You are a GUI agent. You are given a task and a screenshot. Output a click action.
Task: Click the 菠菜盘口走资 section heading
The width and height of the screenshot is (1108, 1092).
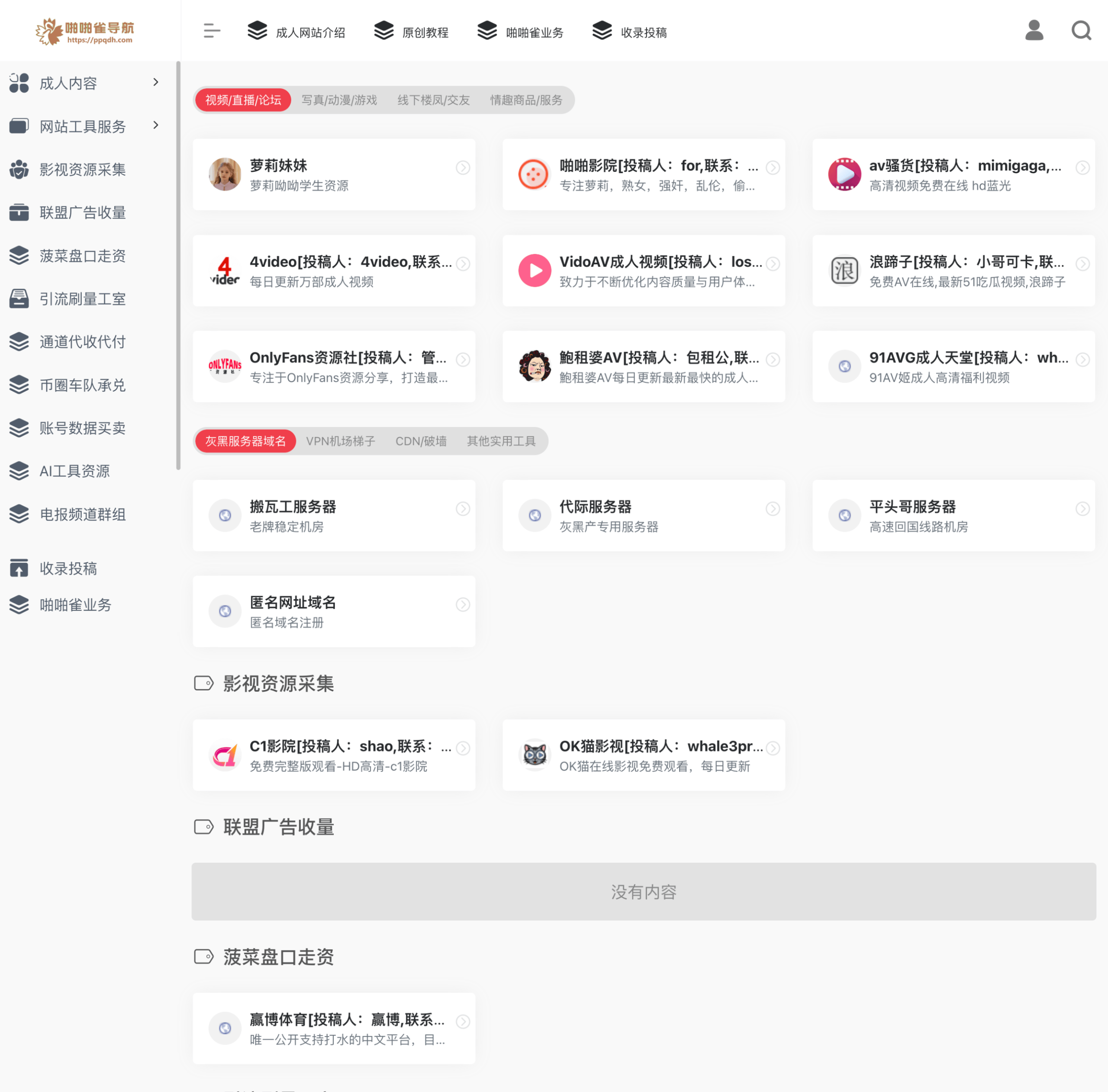pyautogui.click(x=279, y=957)
